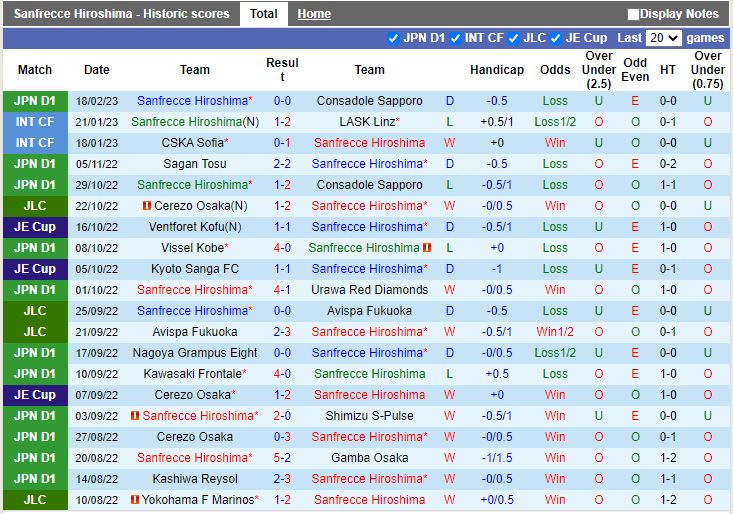
Task: Click the 0-2 half-time score in Sagan Tosu row
Action: click(x=668, y=164)
